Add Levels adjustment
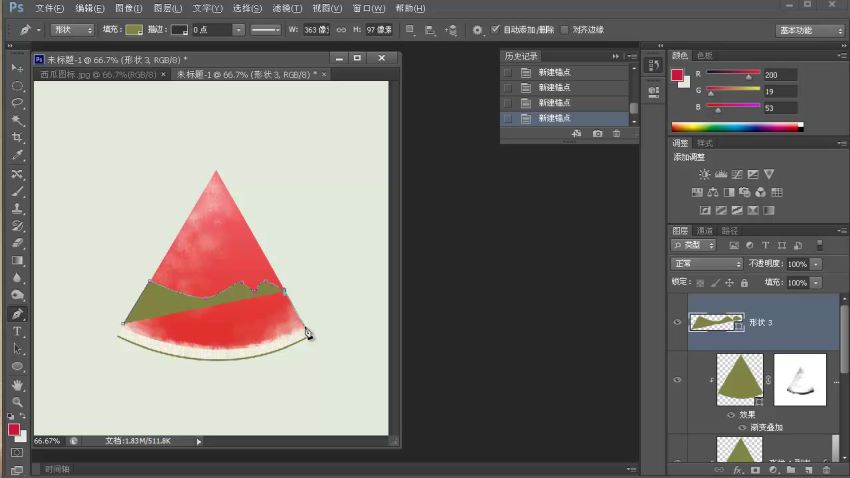Image resolution: width=850 pixels, height=478 pixels. pos(720,174)
